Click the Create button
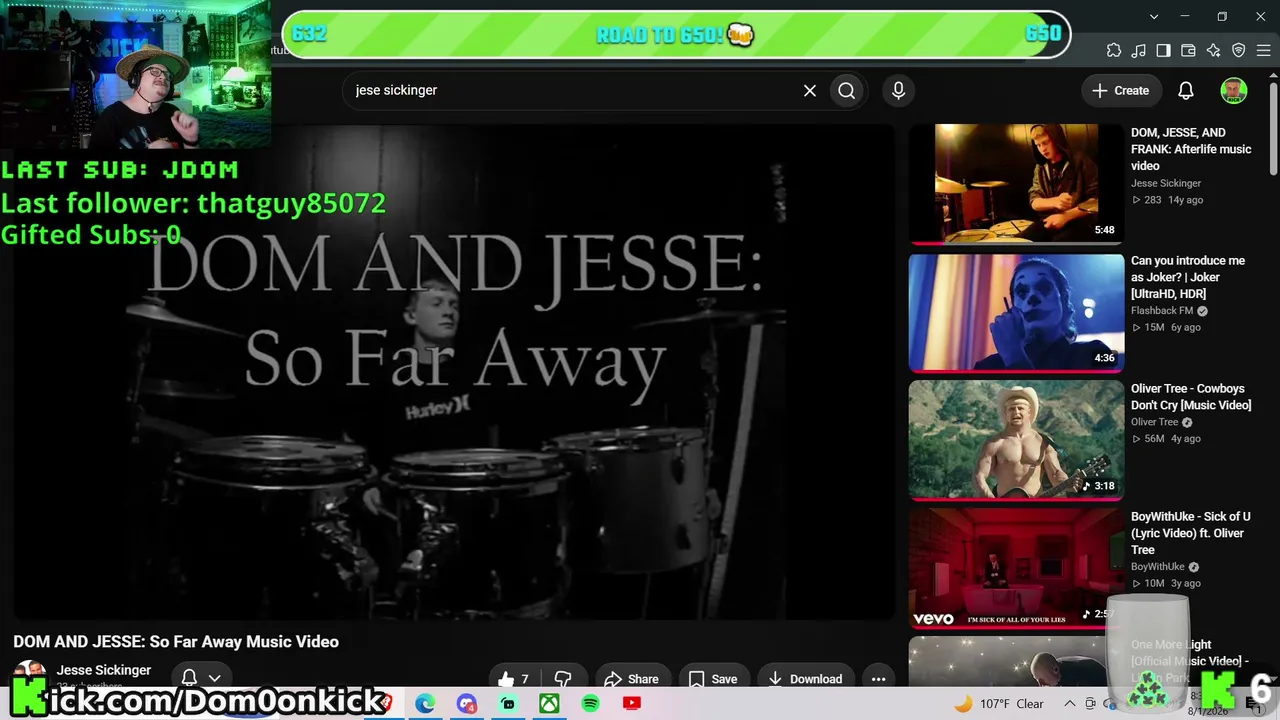The image size is (1280, 720). click(x=1121, y=90)
